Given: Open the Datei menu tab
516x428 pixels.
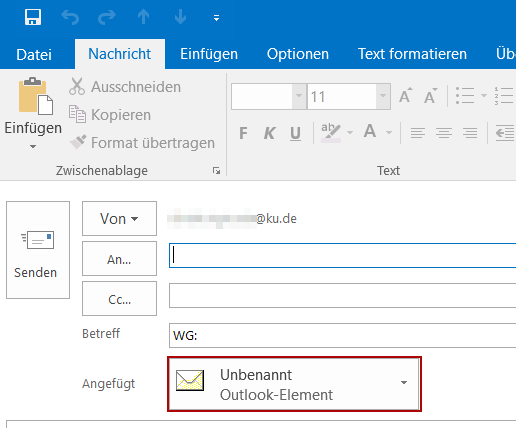Looking at the screenshot, I should point(34,54).
